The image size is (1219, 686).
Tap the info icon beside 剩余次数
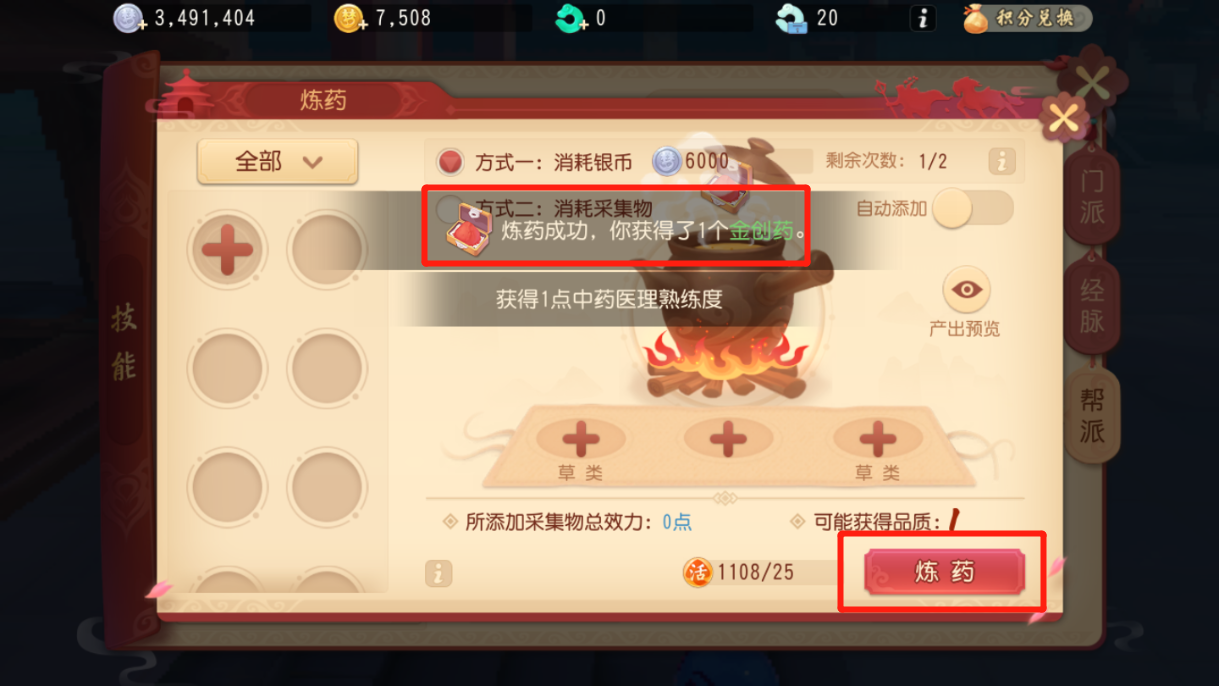[x=1001, y=161]
